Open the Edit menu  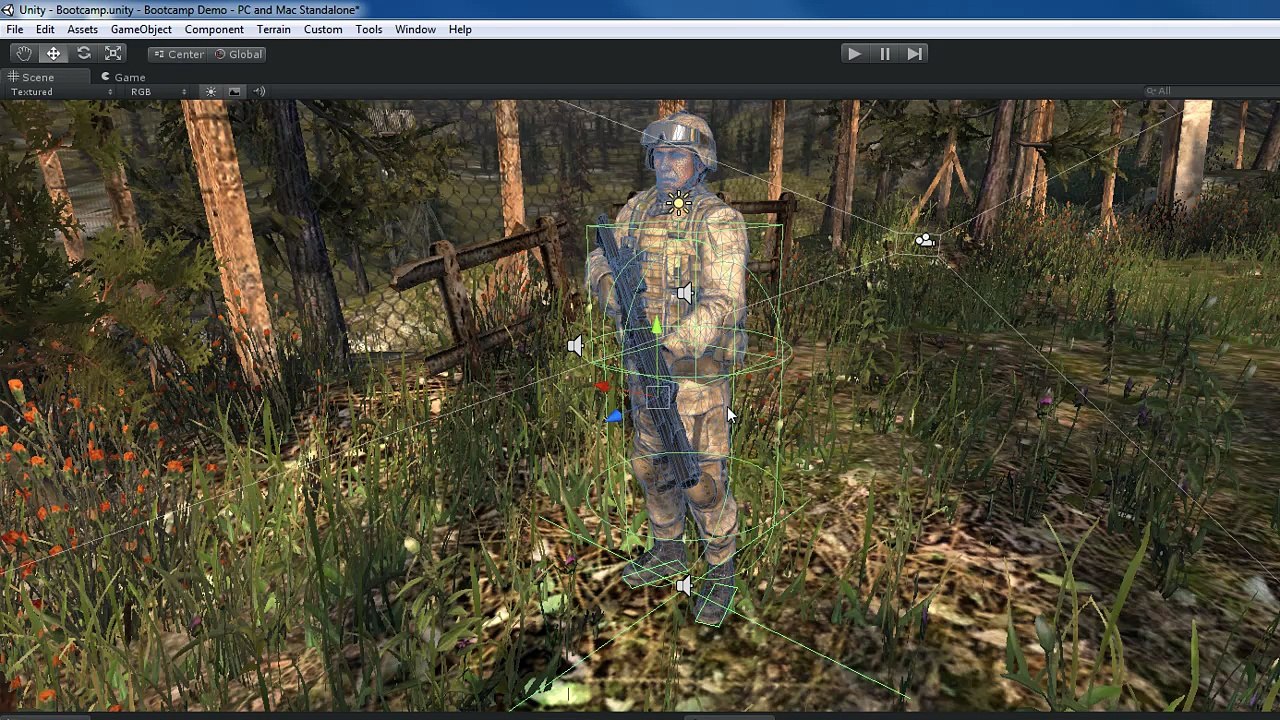(45, 29)
